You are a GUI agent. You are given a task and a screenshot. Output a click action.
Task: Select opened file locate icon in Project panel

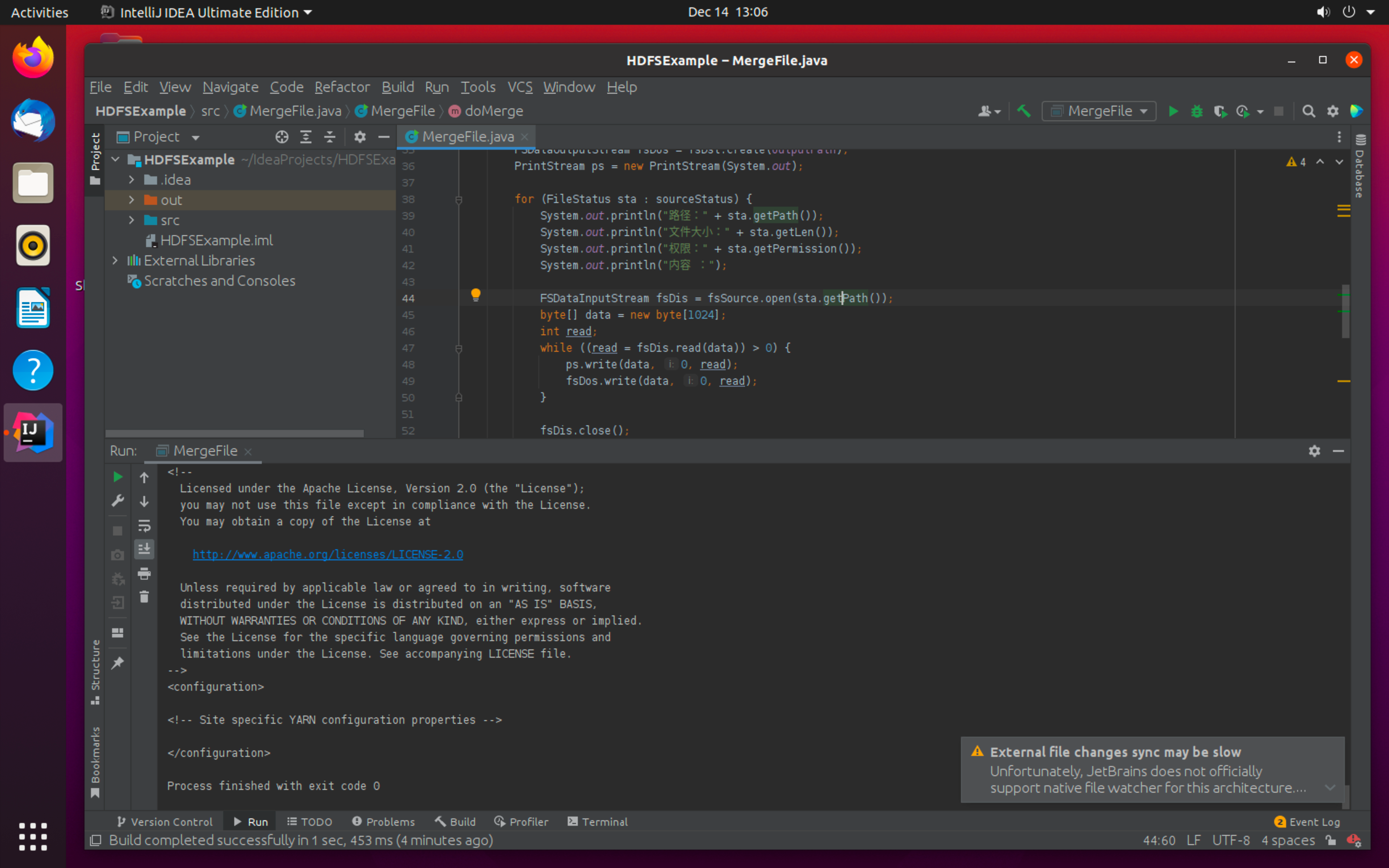[281, 137]
